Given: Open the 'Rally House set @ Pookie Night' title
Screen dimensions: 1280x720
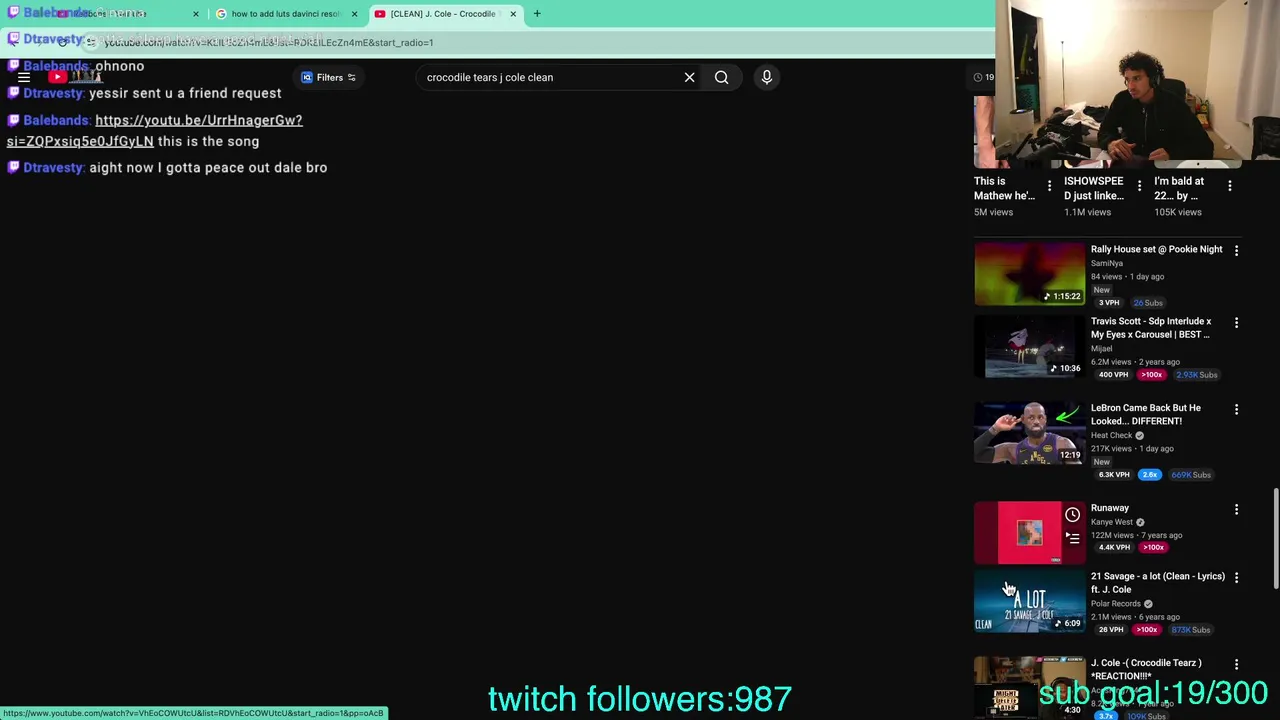Looking at the screenshot, I should pyautogui.click(x=1156, y=249).
